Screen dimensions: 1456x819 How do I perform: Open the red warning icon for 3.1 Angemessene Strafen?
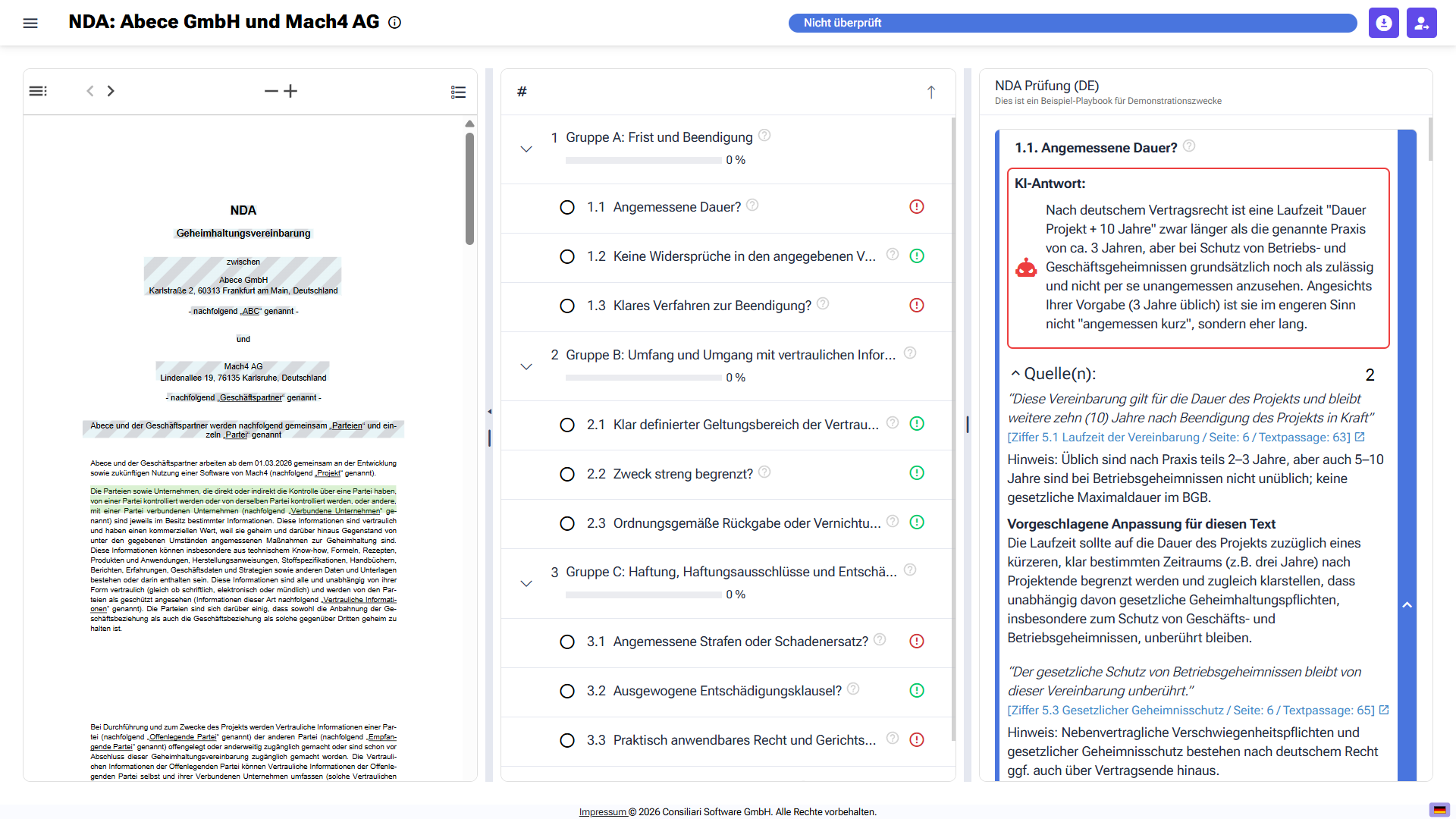click(916, 641)
